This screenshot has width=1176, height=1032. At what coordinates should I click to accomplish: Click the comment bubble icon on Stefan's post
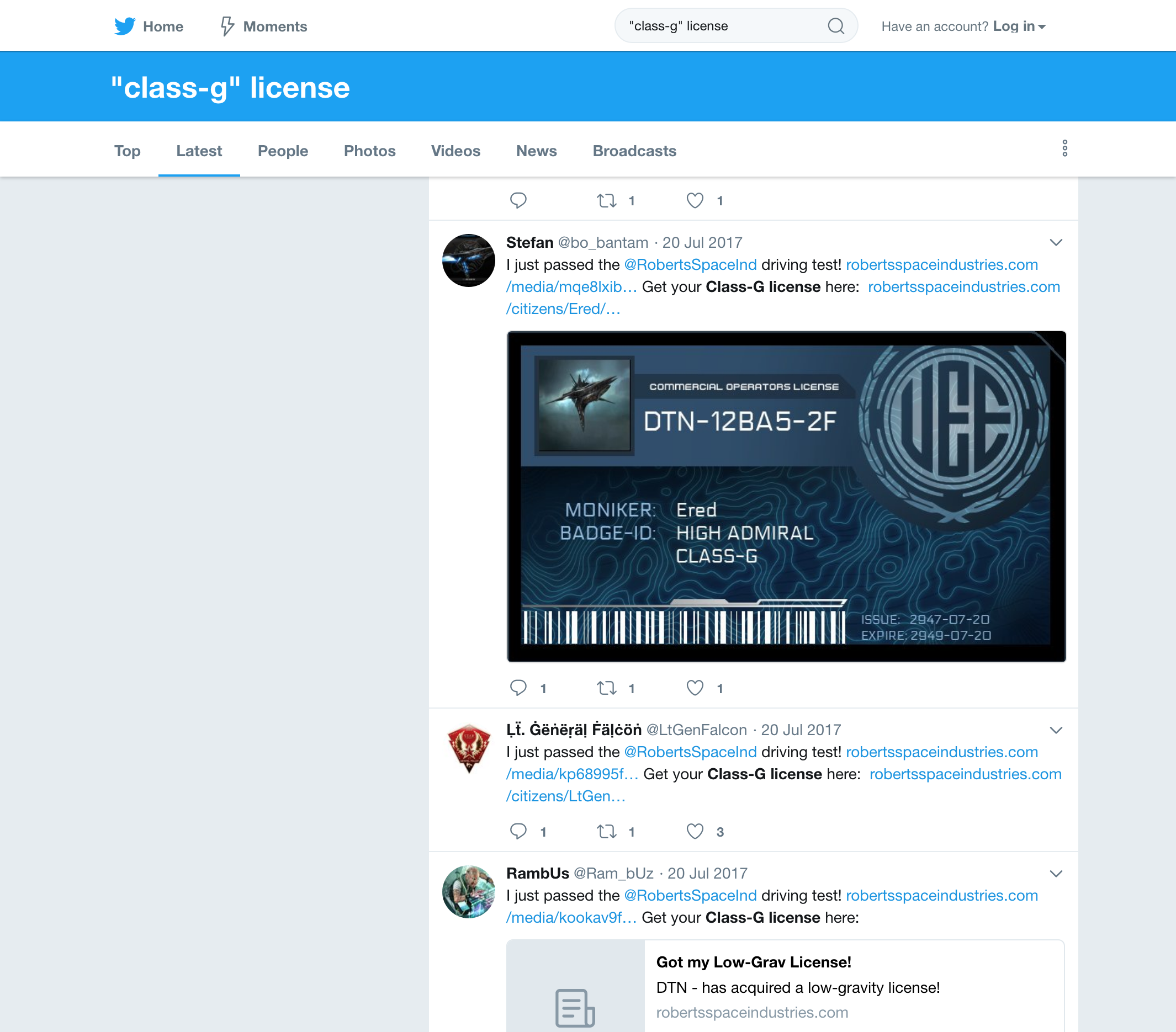tap(519, 689)
